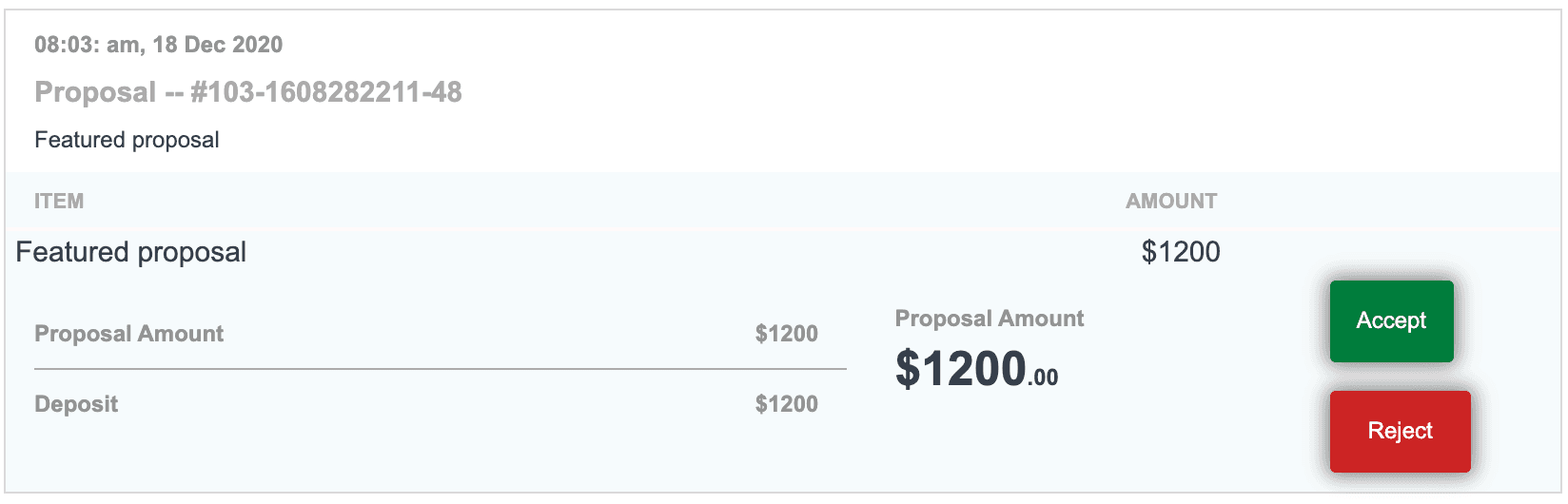Select the Featured proposal line item name
The width and height of the screenshot is (1568, 504).
click(x=131, y=252)
